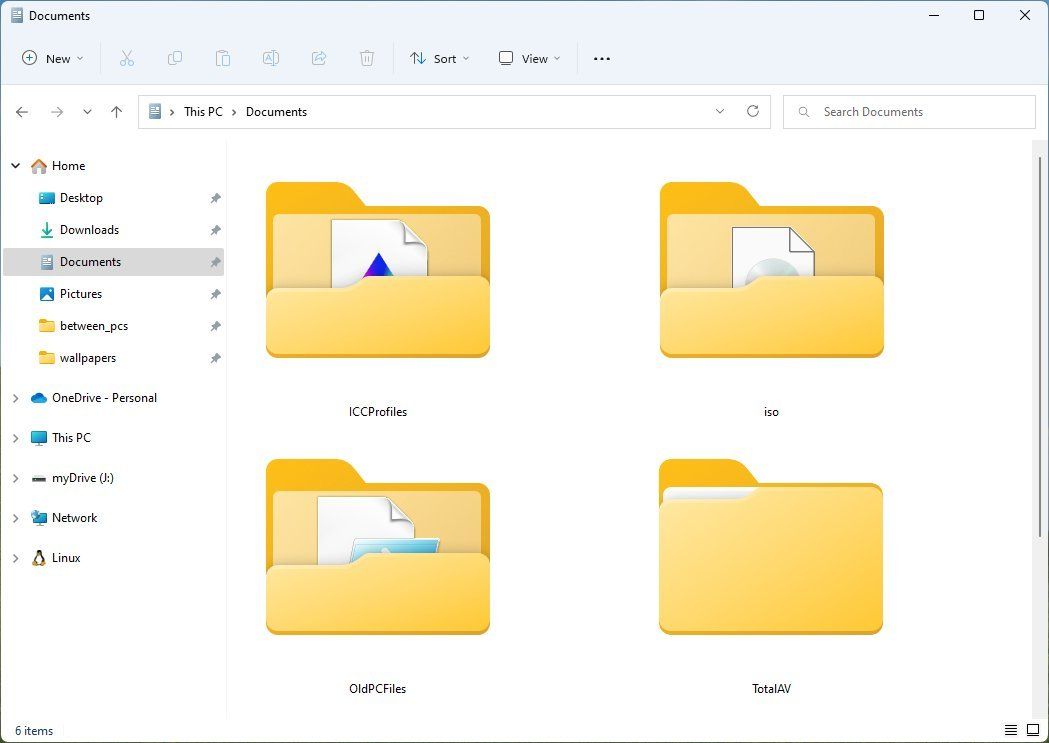Unpin Downloads from the sidebar
The image size is (1049, 743).
pyautogui.click(x=215, y=230)
